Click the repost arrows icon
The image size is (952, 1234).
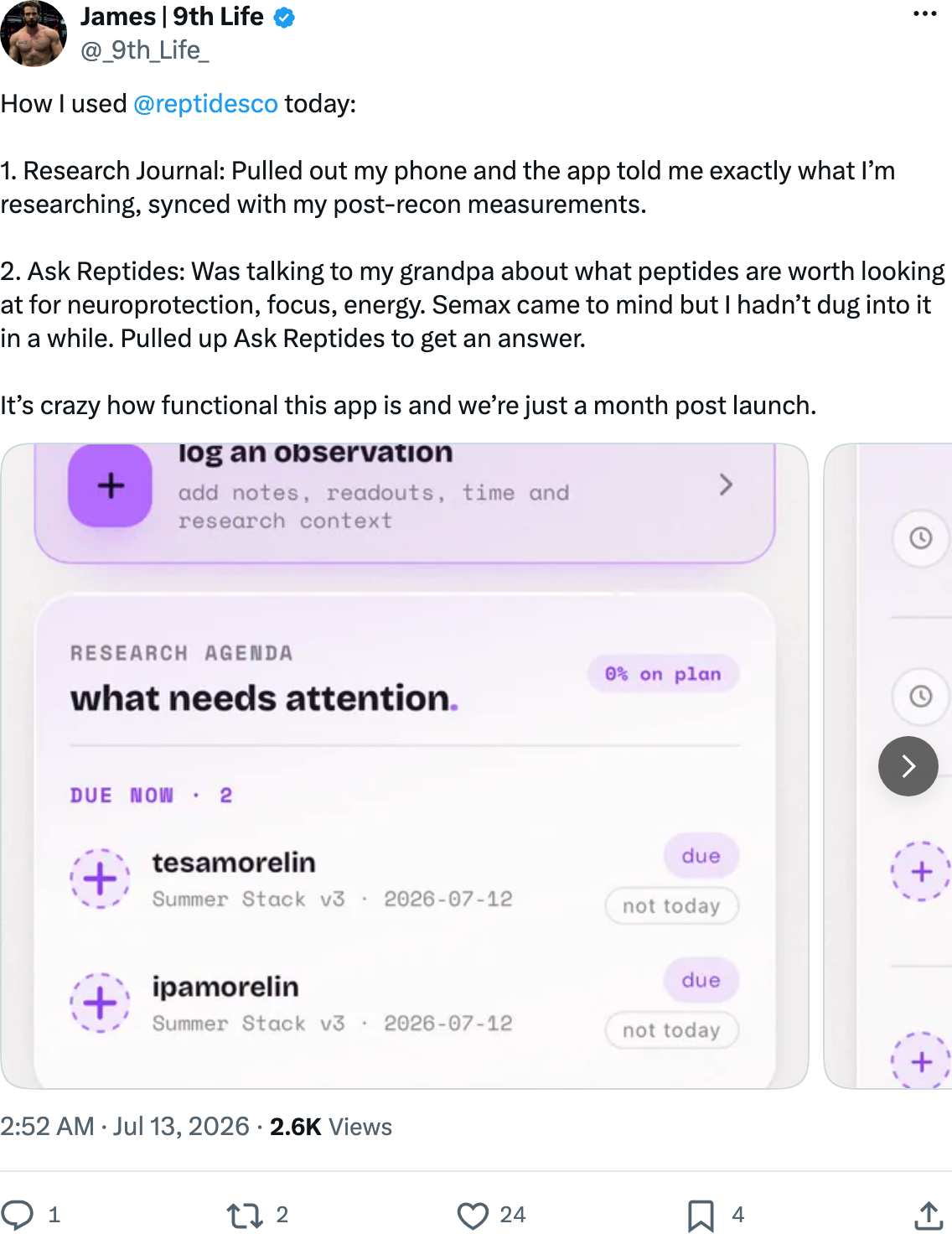click(x=245, y=1215)
